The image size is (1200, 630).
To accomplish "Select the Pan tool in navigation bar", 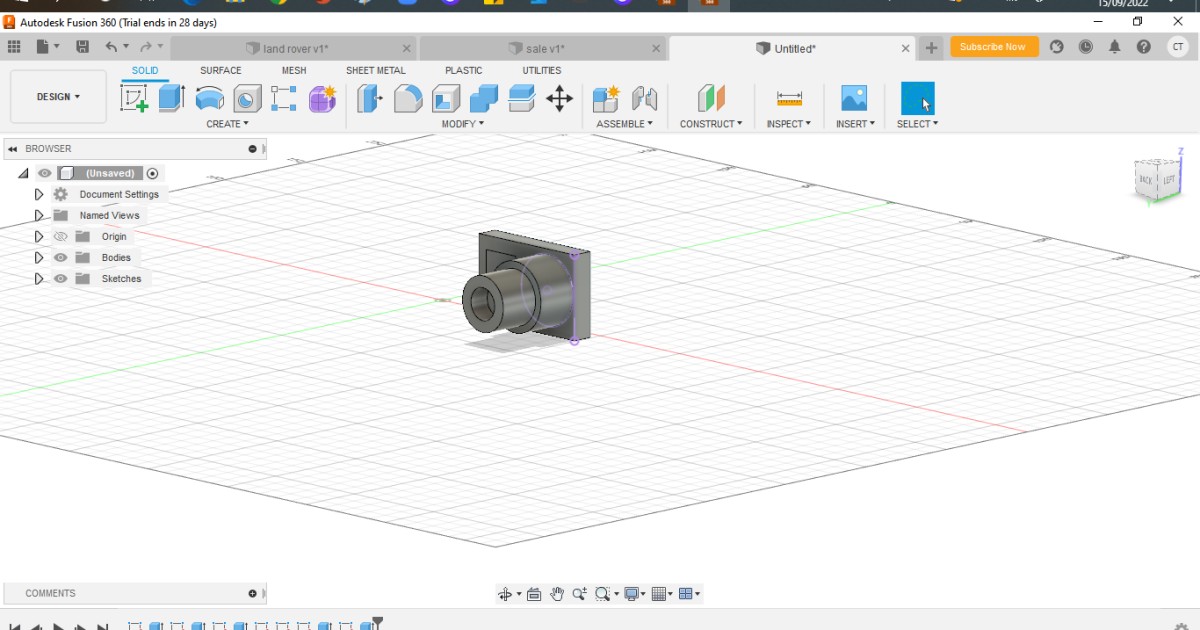I will tap(557, 593).
